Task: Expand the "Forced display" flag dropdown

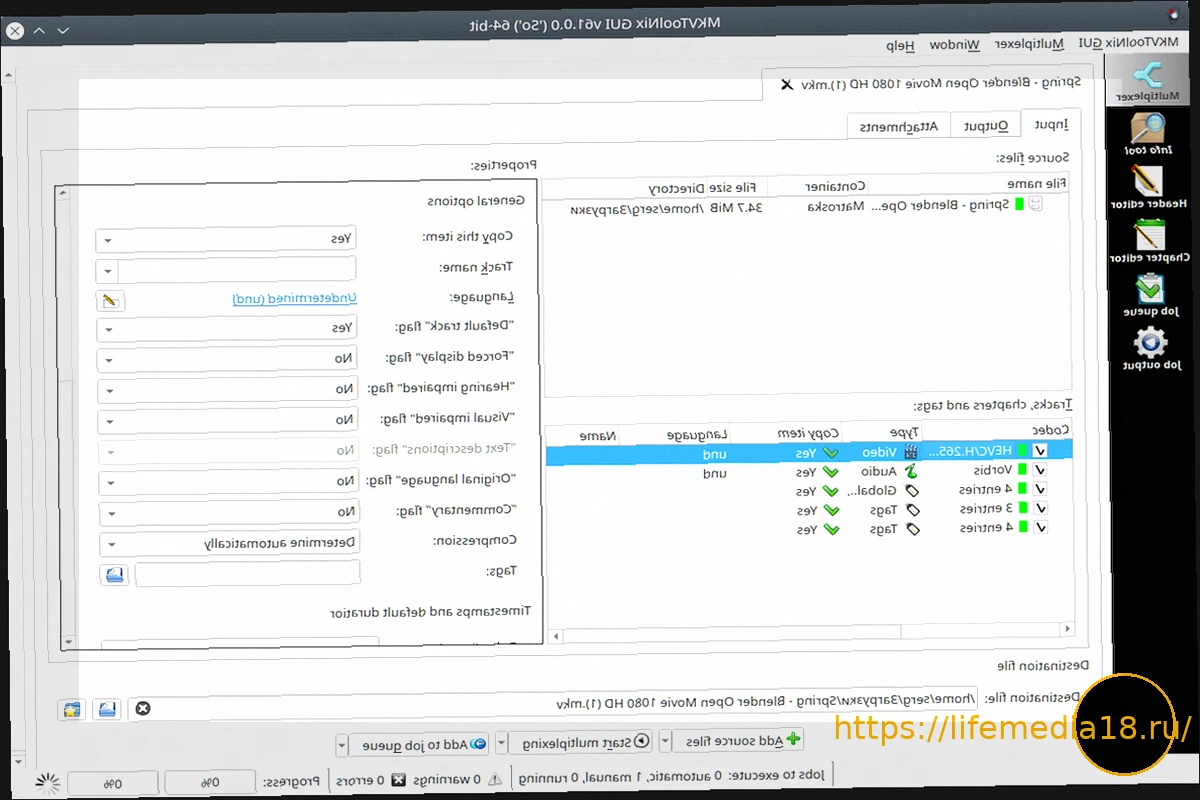Action: click(228, 358)
